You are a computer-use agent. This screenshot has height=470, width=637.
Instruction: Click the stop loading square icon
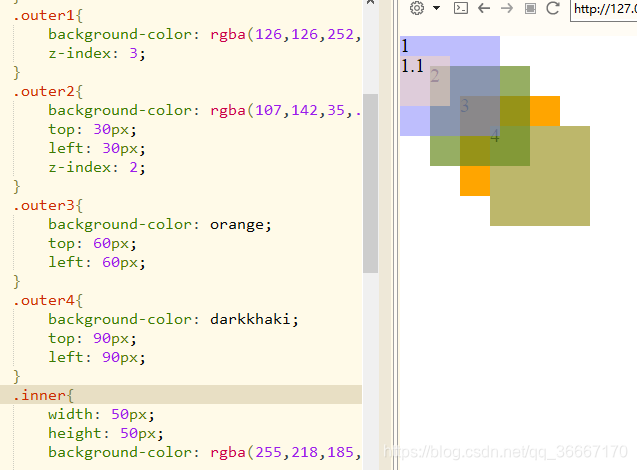tap(530, 8)
